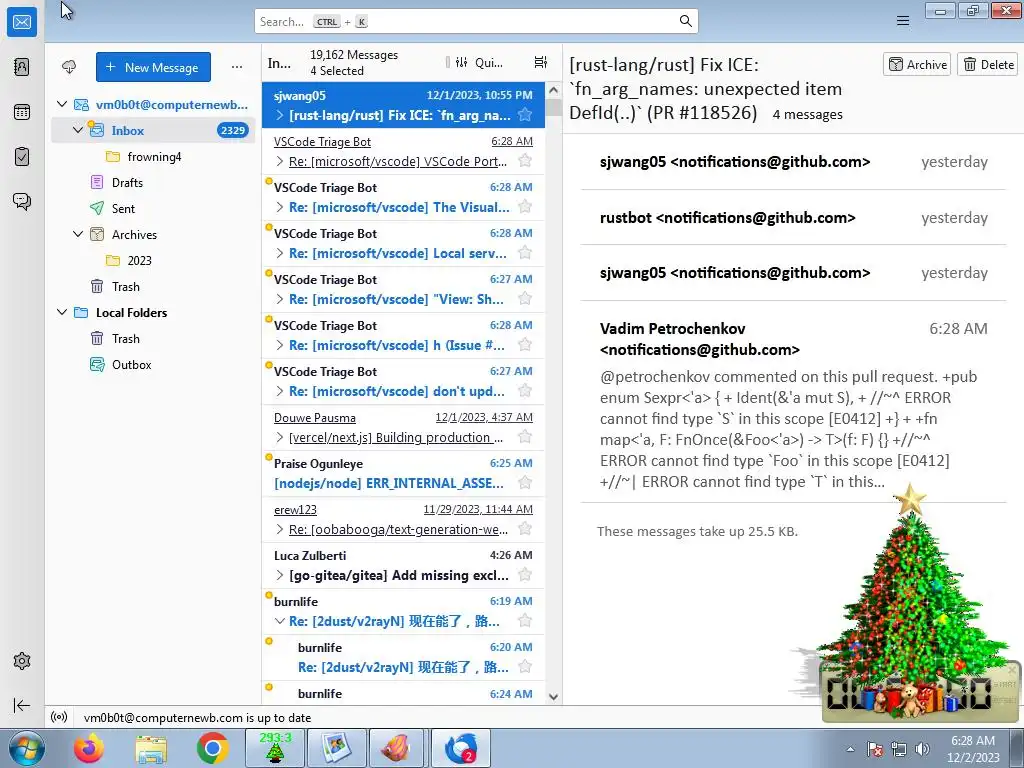This screenshot has width=1024, height=768.
Task: Delete the selected conversation
Action: pos(988,64)
